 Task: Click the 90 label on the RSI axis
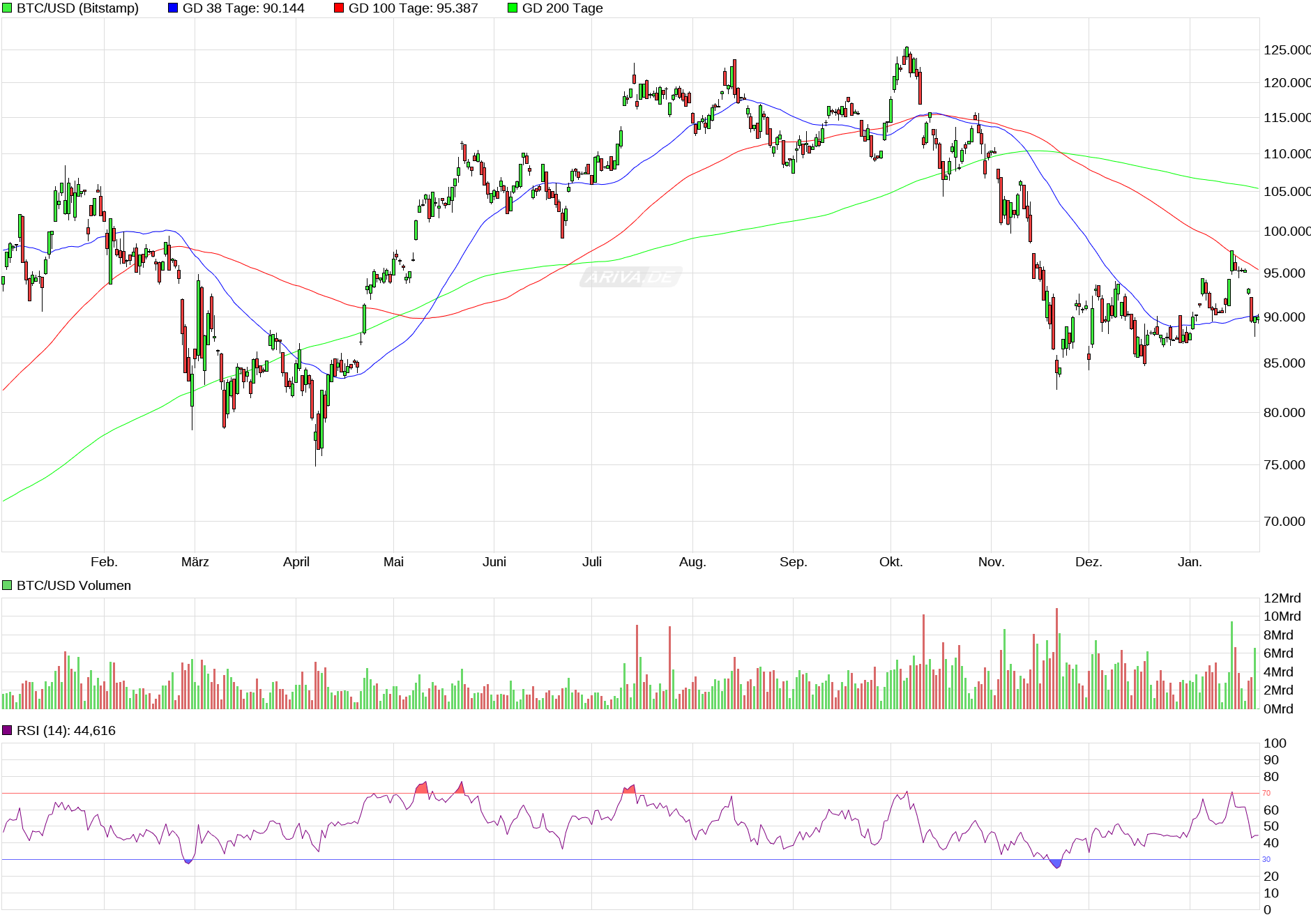[x=1271, y=760]
